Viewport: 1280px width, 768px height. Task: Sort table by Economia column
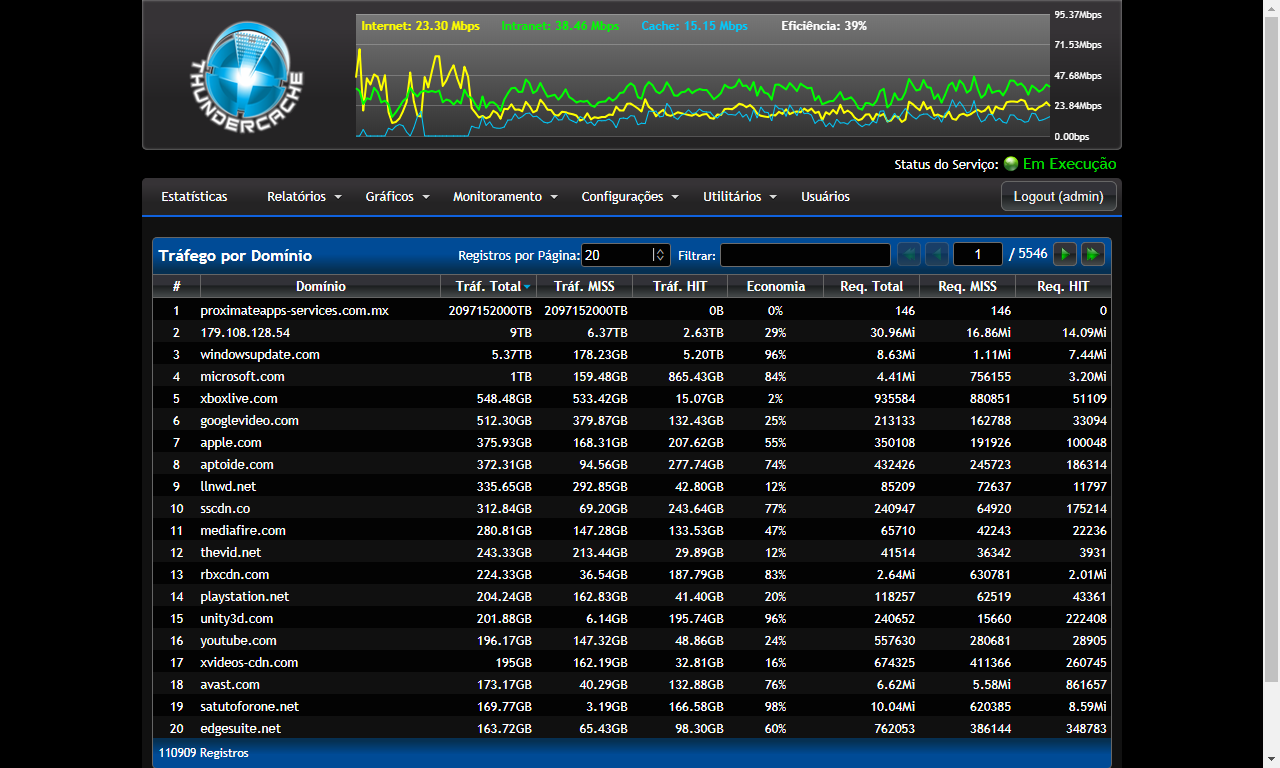pyautogui.click(x=775, y=287)
